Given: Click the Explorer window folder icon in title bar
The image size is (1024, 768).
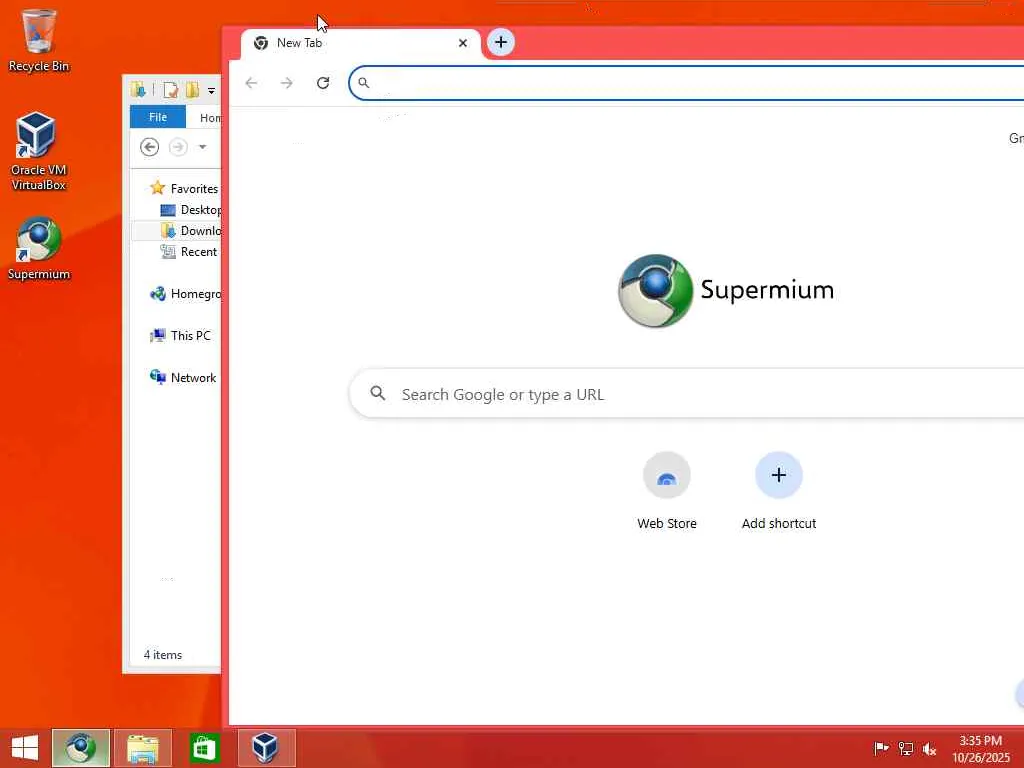Looking at the screenshot, I should [x=138, y=89].
